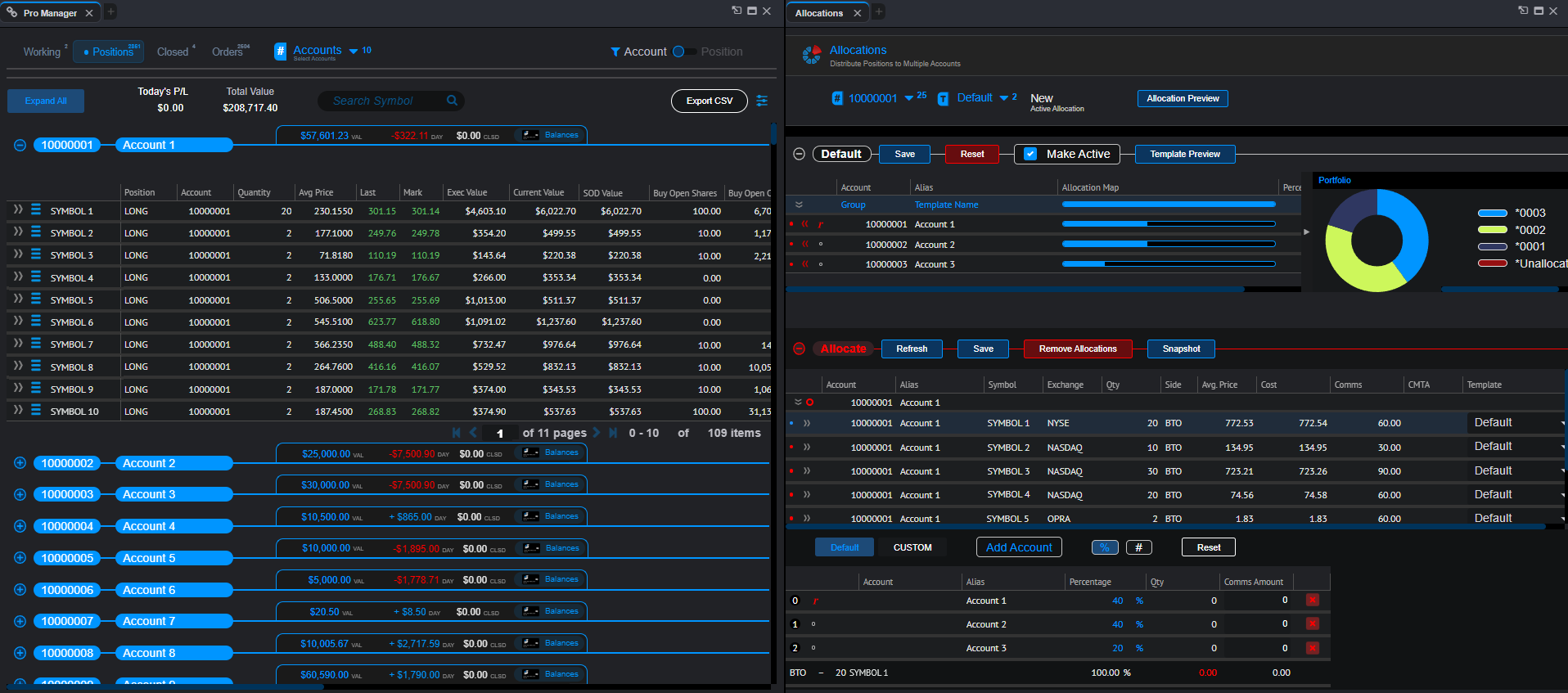The width and height of the screenshot is (1568, 693).
Task: Delete Account 3 row with red X
Action: tap(1313, 648)
